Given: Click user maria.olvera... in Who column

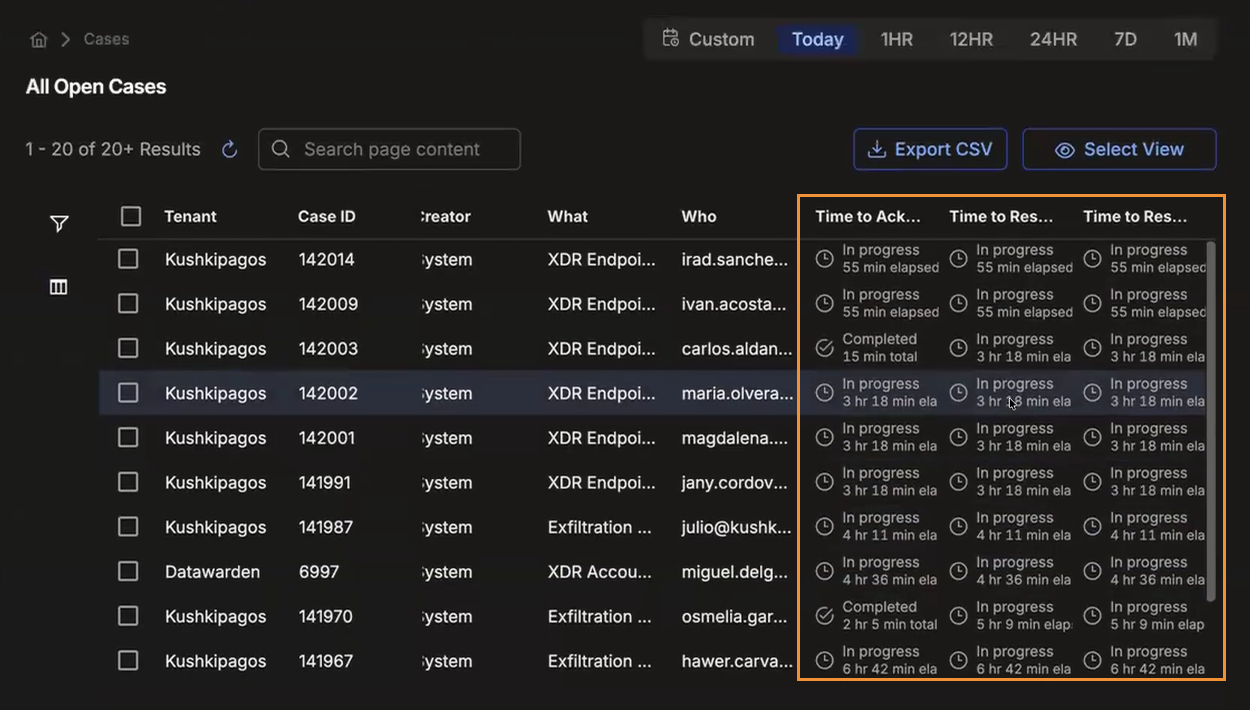Looking at the screenshot, I should (737, 393).
